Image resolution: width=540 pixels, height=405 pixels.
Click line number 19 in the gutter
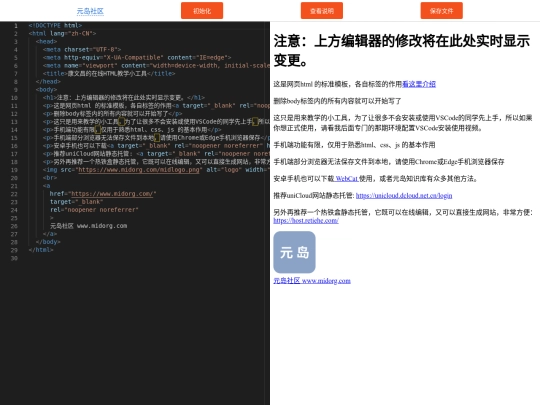[x=14, y=170]
